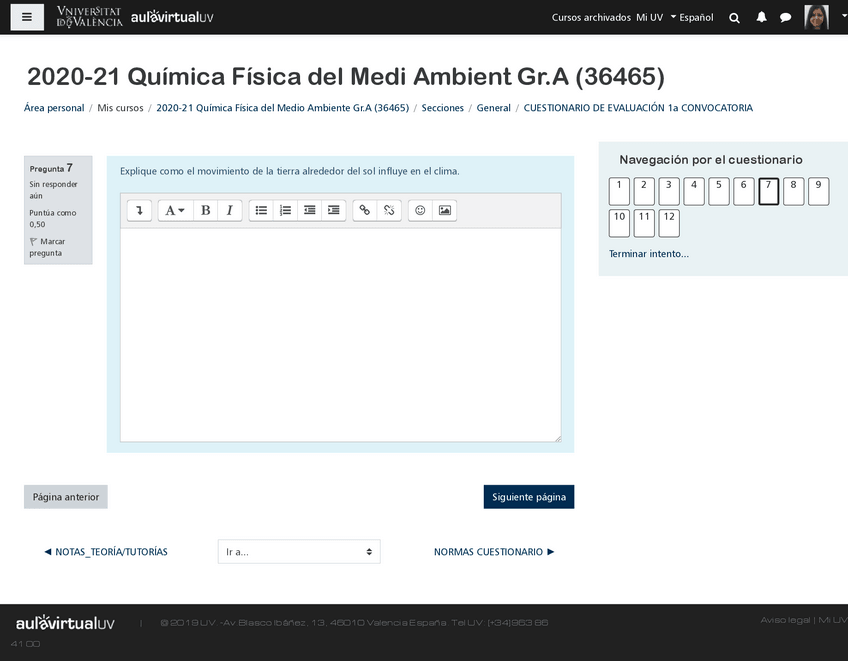Remove the link with the unlink icon
Image resolution: width=848 pixels, height=661 pixels.
(x=389, y=210)
